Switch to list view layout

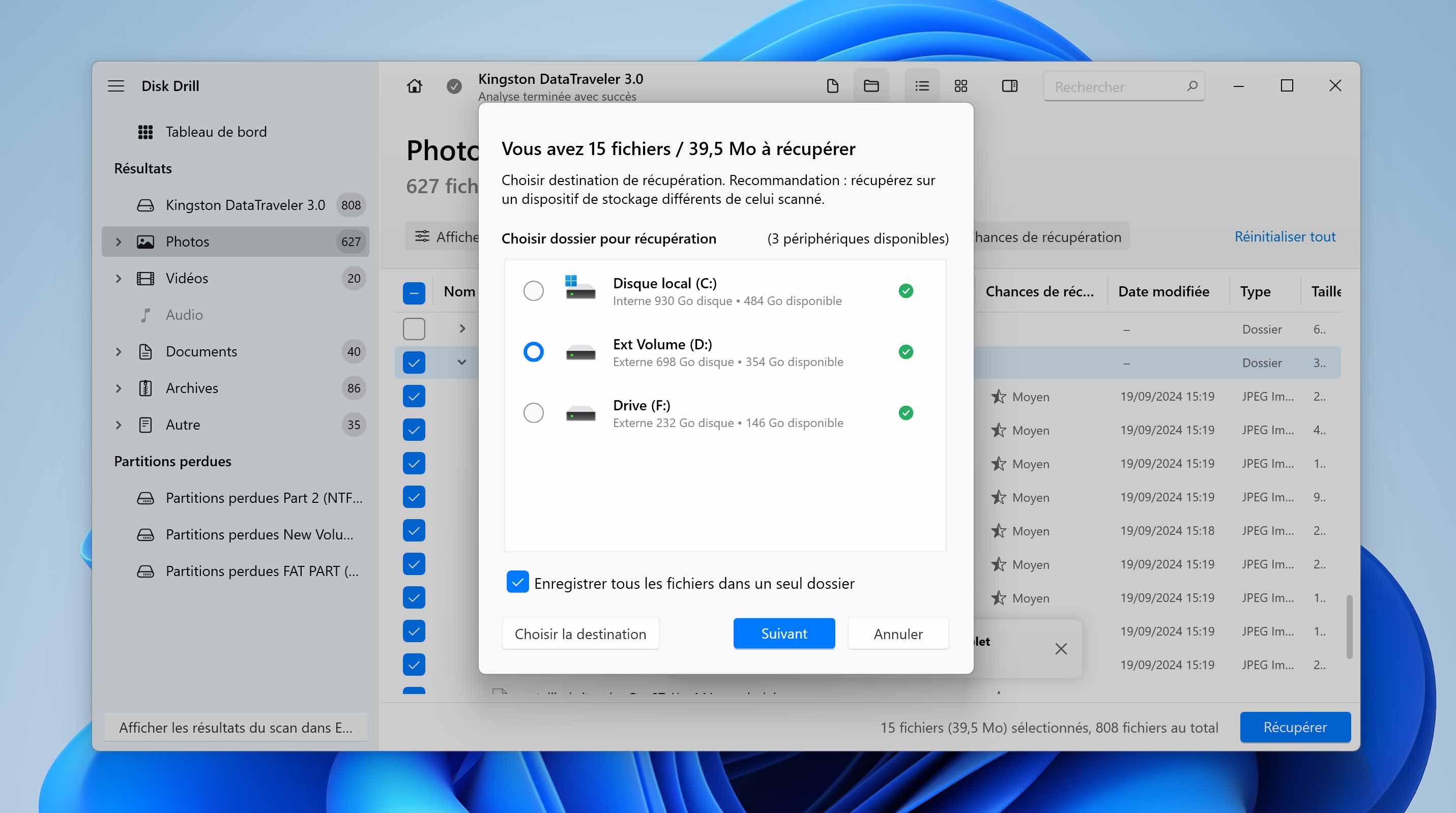pos(922,86)
